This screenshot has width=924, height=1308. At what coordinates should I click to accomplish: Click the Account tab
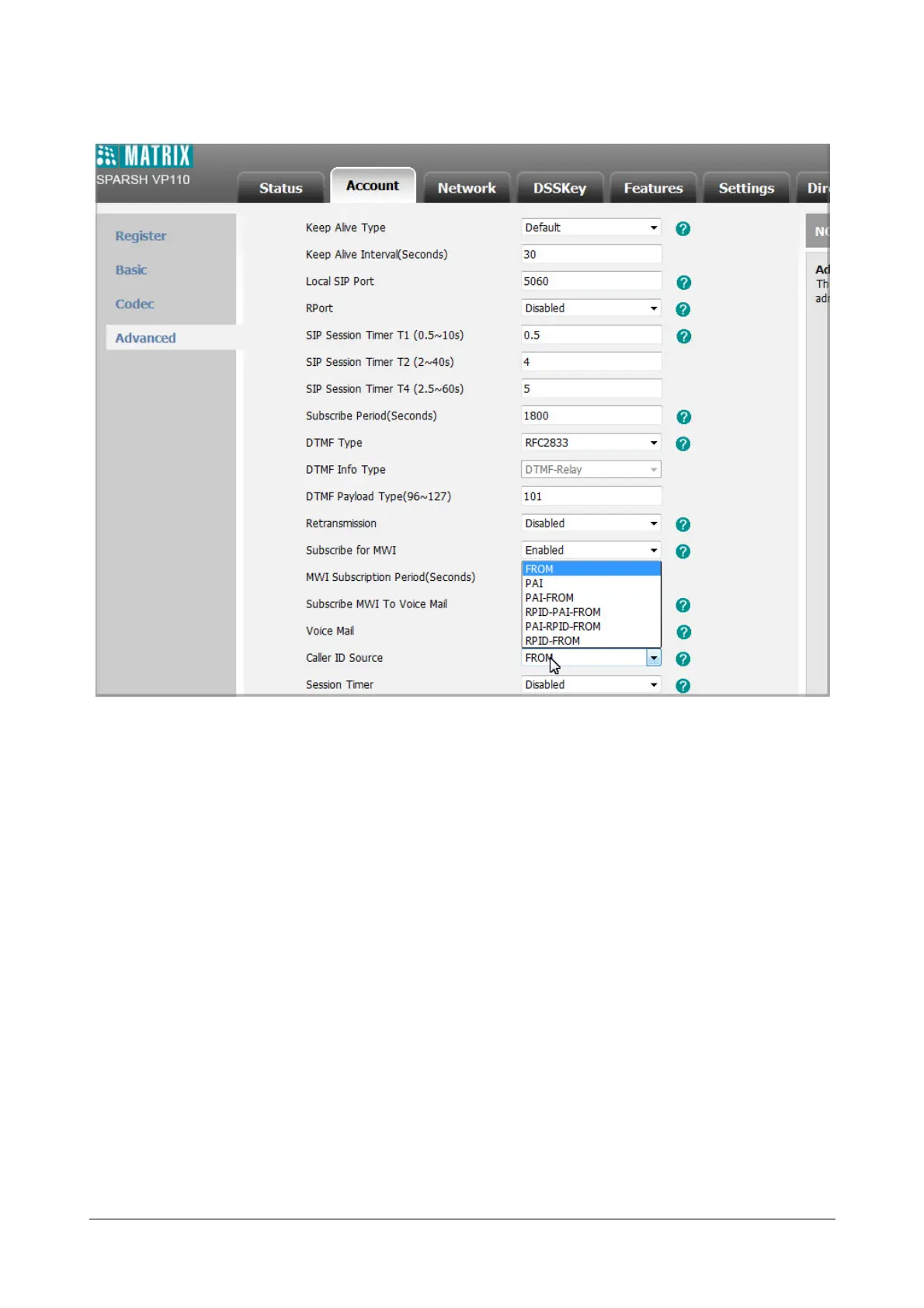373,186
